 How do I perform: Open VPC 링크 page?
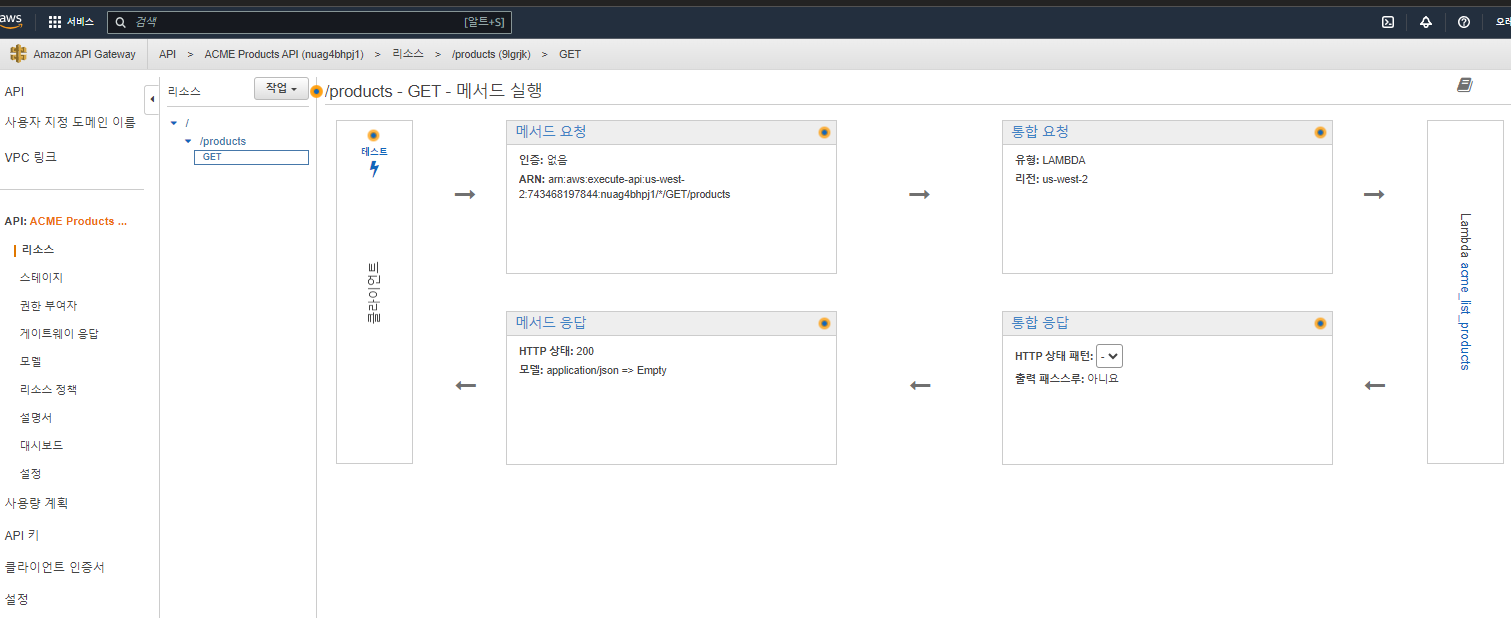click(x=31, y=157)
